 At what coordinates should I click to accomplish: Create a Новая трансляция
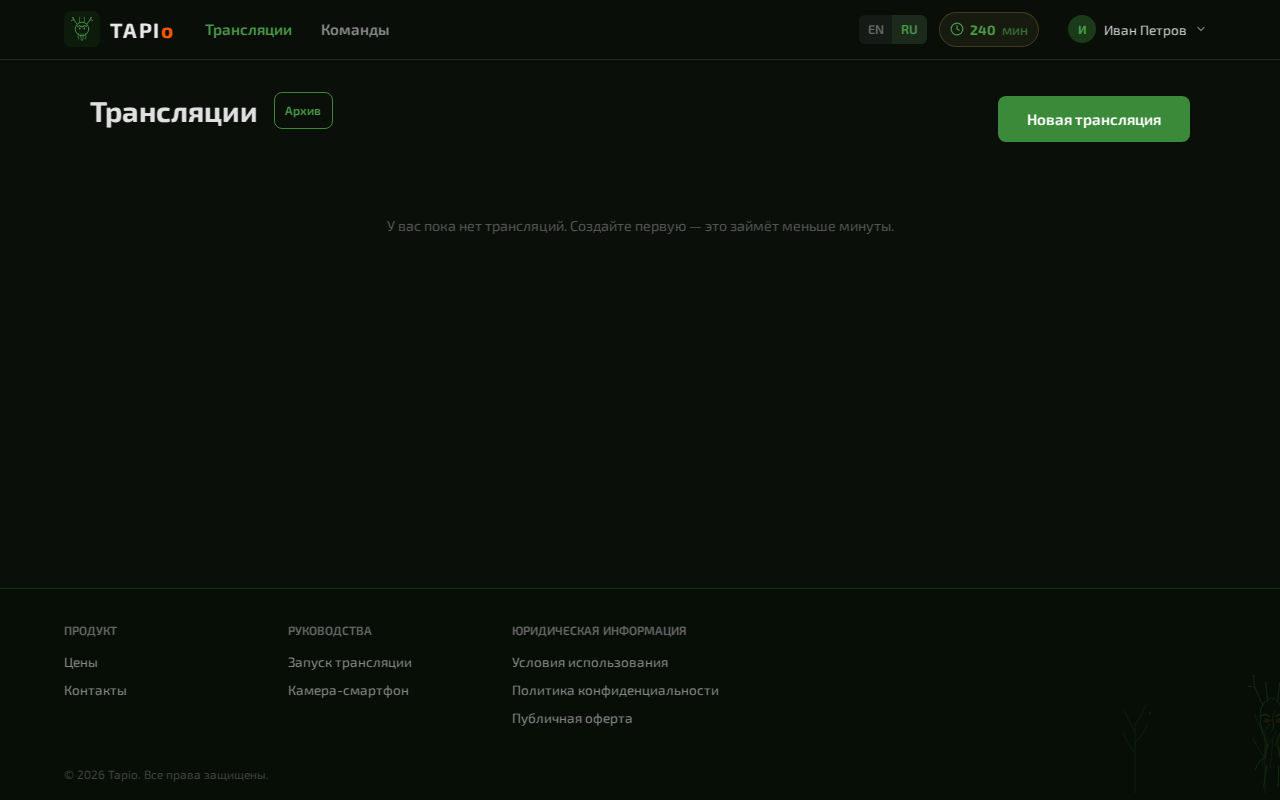click(1094, 119)
